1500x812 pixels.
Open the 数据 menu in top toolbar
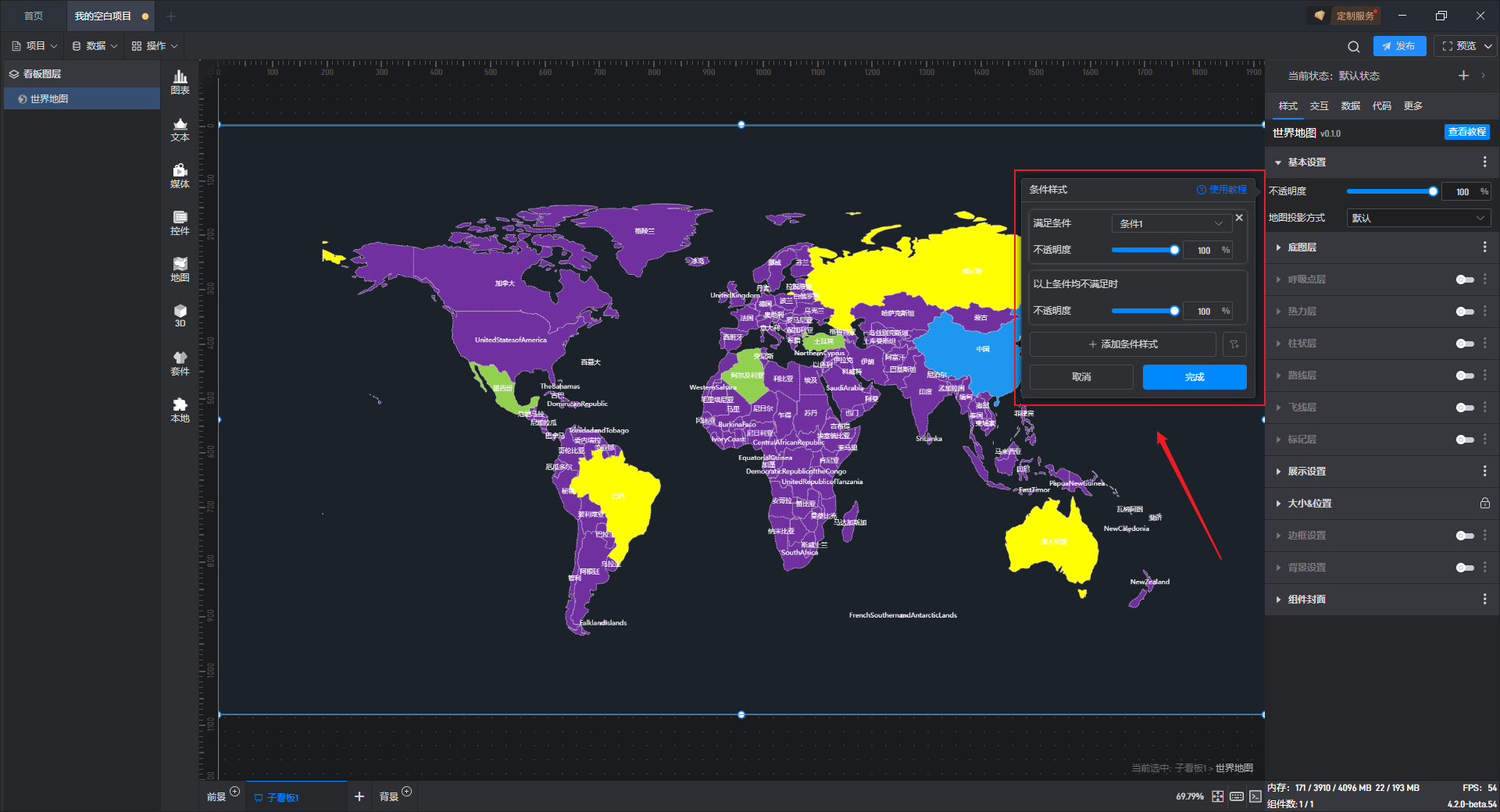pos(95,46)
